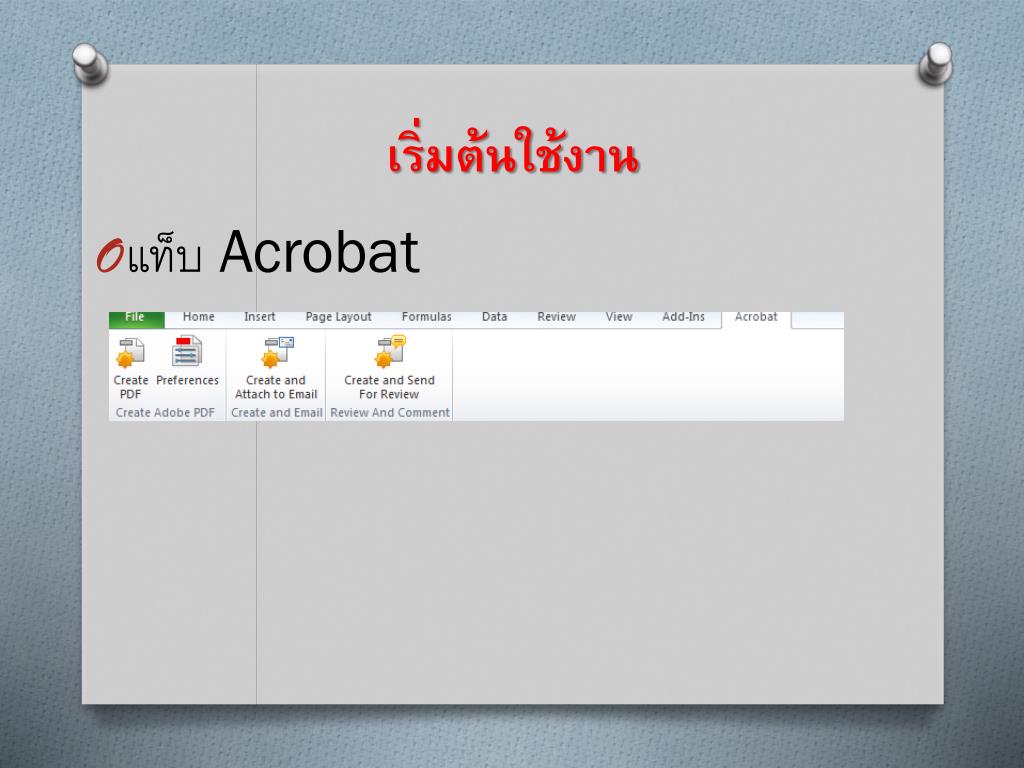Click the Review And Comment group label
Viewport: 1024px width, 768px height.
pyautogui.click(x=390, y=413)
